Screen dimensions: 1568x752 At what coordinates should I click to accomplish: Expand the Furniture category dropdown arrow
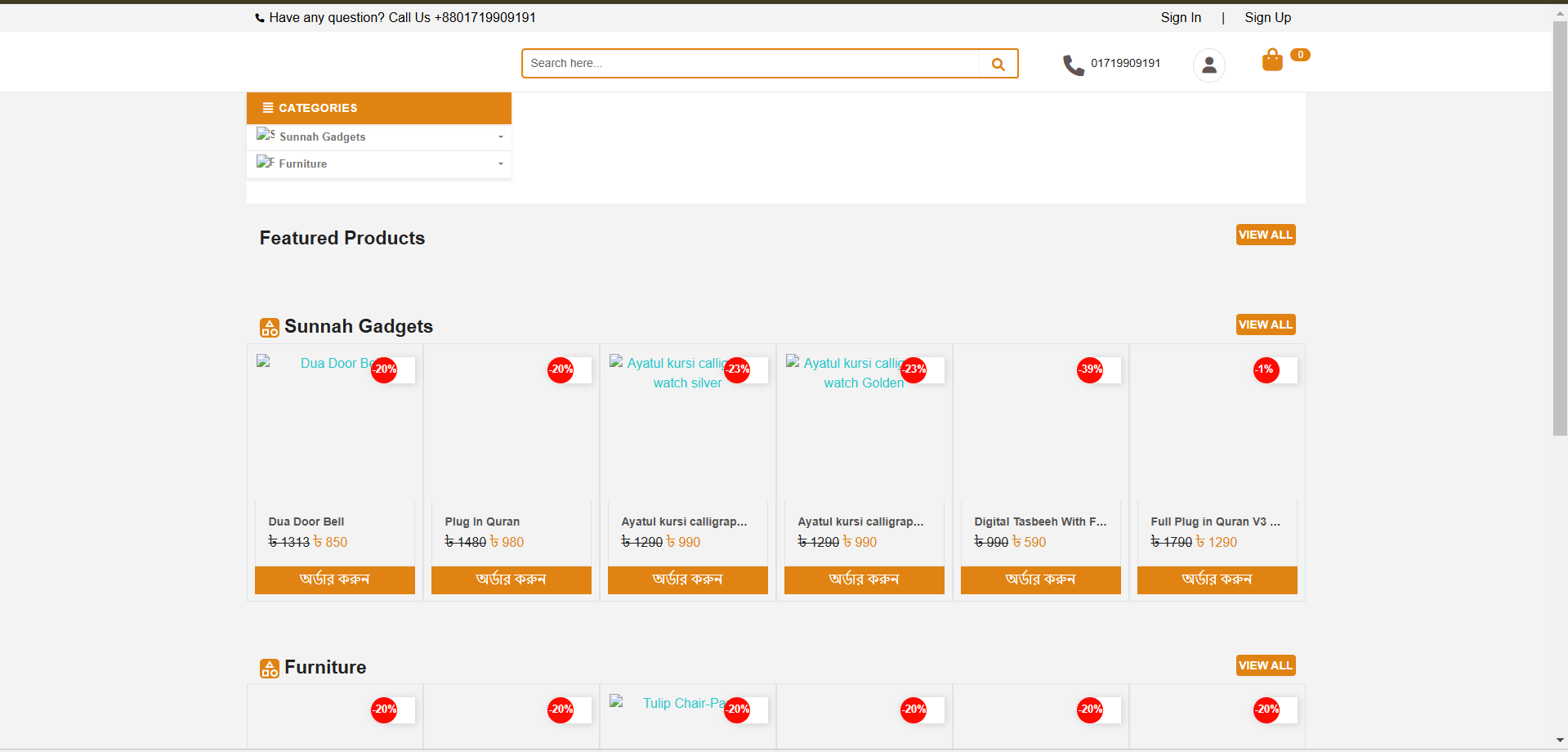click(500, 164)
